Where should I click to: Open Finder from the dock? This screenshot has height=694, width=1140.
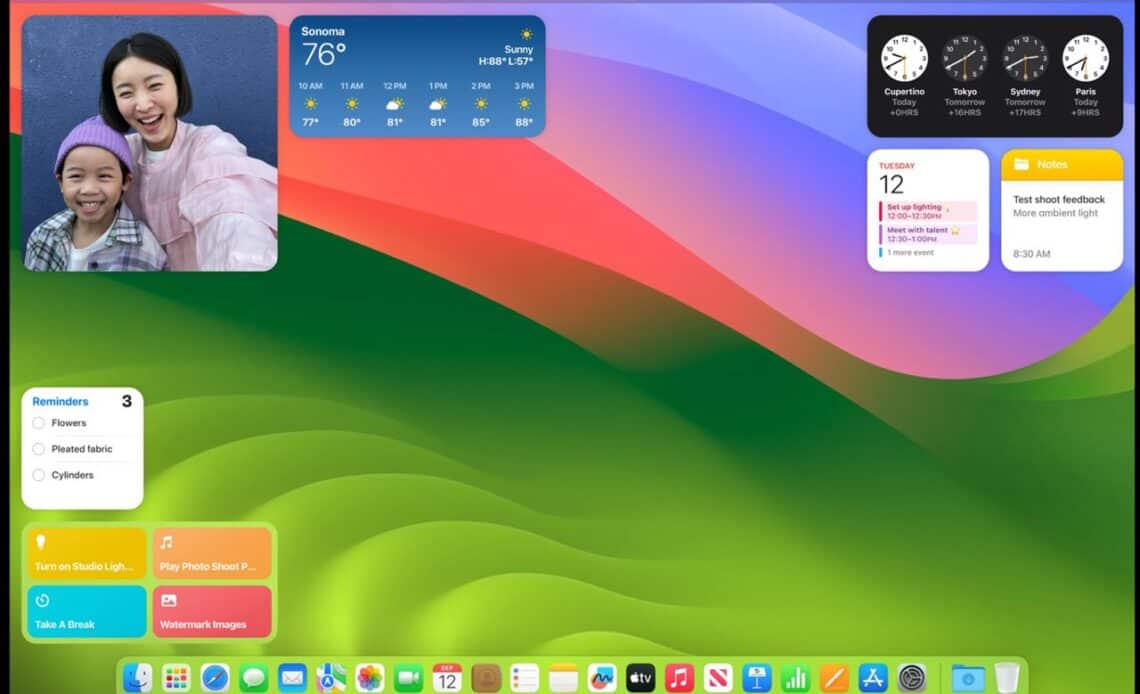coord(137,677)
